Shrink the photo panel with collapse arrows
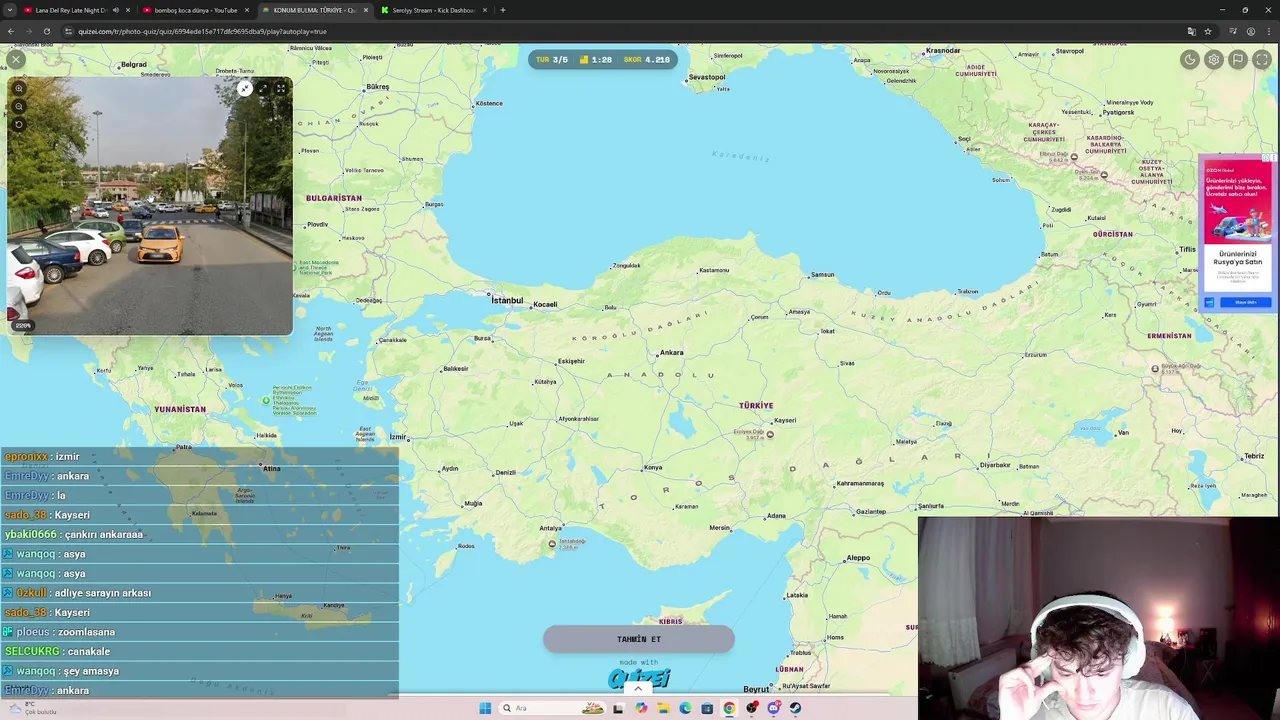This screenshot has height=720, width=1280. [x=245, y=89]
